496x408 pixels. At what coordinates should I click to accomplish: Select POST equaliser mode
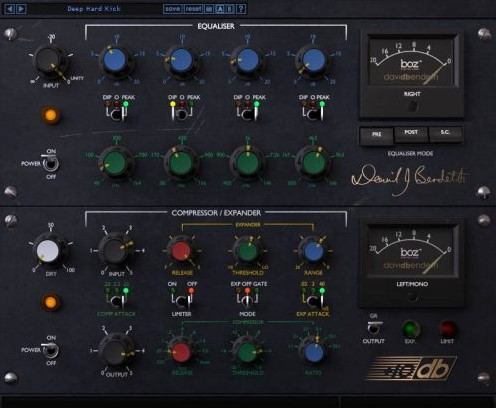[411, 133]
